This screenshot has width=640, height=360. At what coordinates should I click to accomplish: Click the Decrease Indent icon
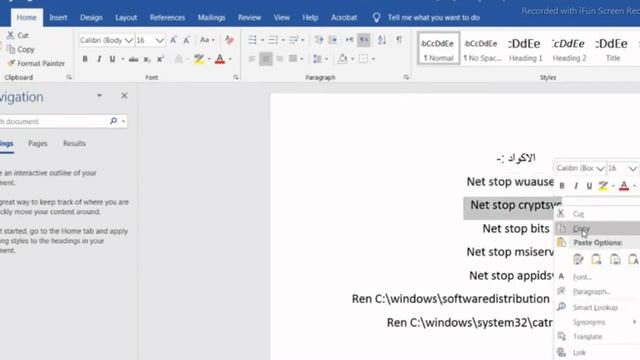pyautogui.click(x=319, y=40)
